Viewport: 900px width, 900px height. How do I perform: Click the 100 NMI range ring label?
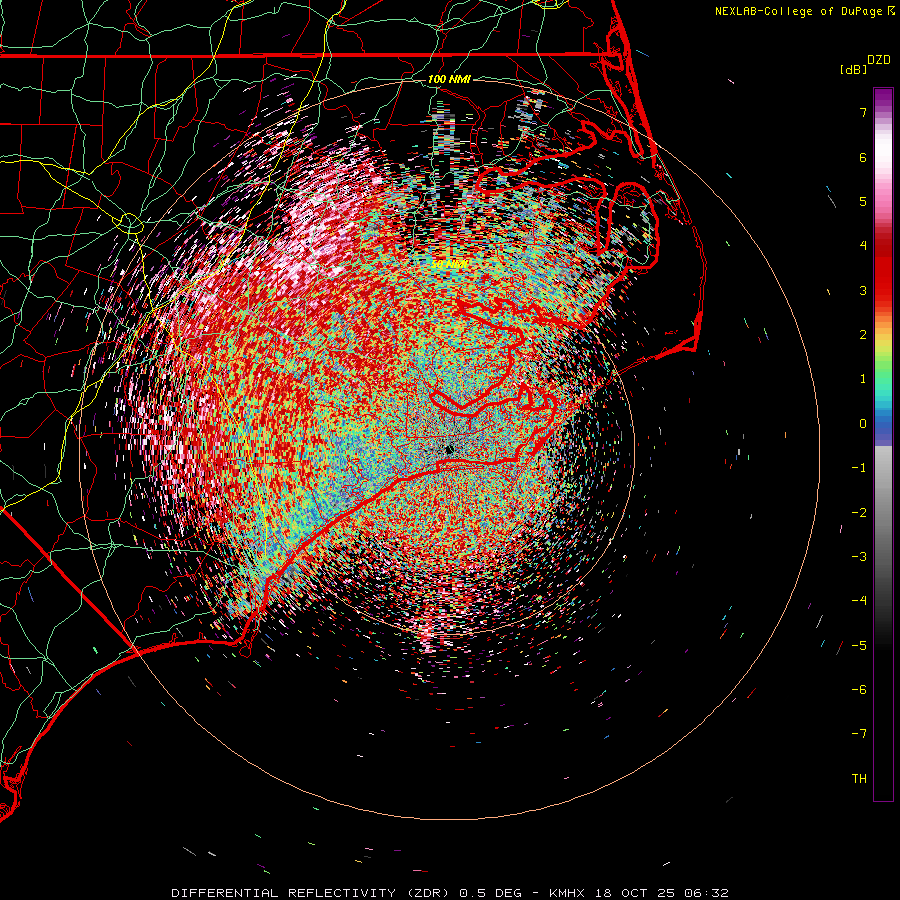tap(449, 79)
